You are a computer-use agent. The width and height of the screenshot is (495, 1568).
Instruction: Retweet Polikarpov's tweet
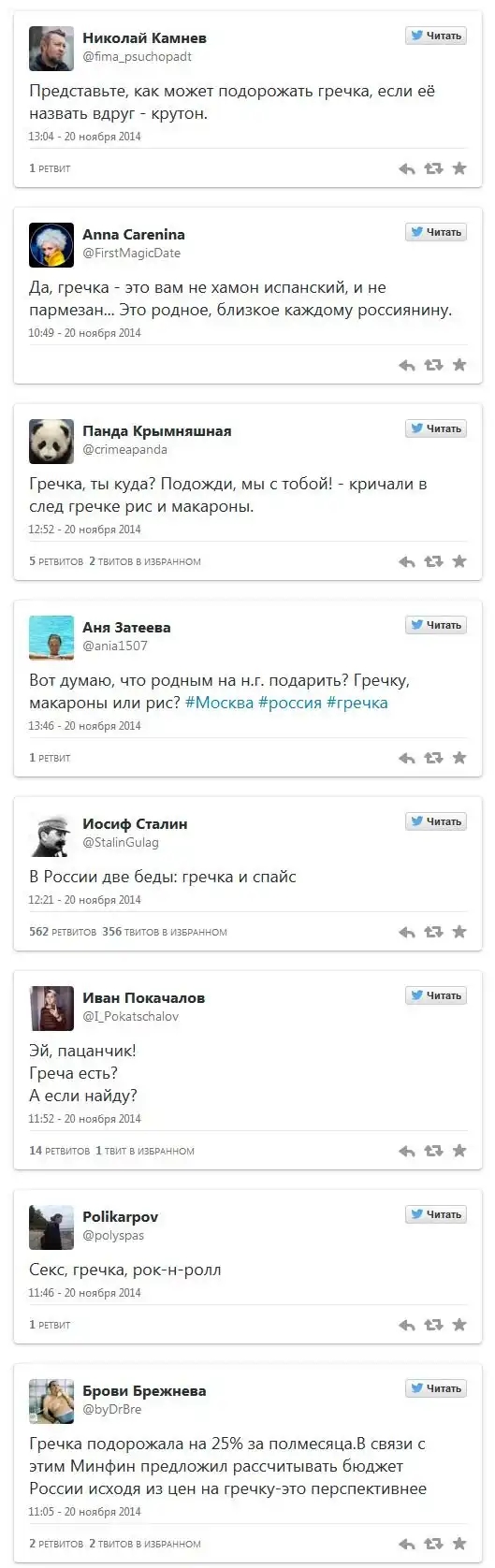(433, 1325)
